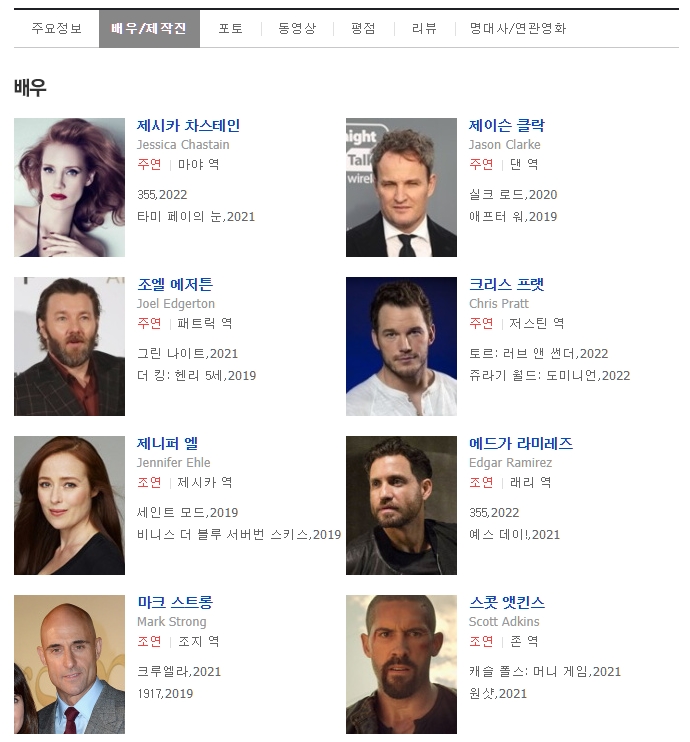Screen dimensions: 690x742
Task: Open the 동영상 tab
Action: (297, 28)
